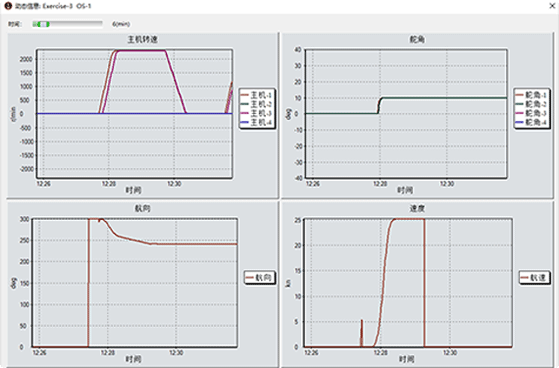Select the 主机-1 legend entry
The width and height of the screenshot is (559, 368).
[256, 95]
